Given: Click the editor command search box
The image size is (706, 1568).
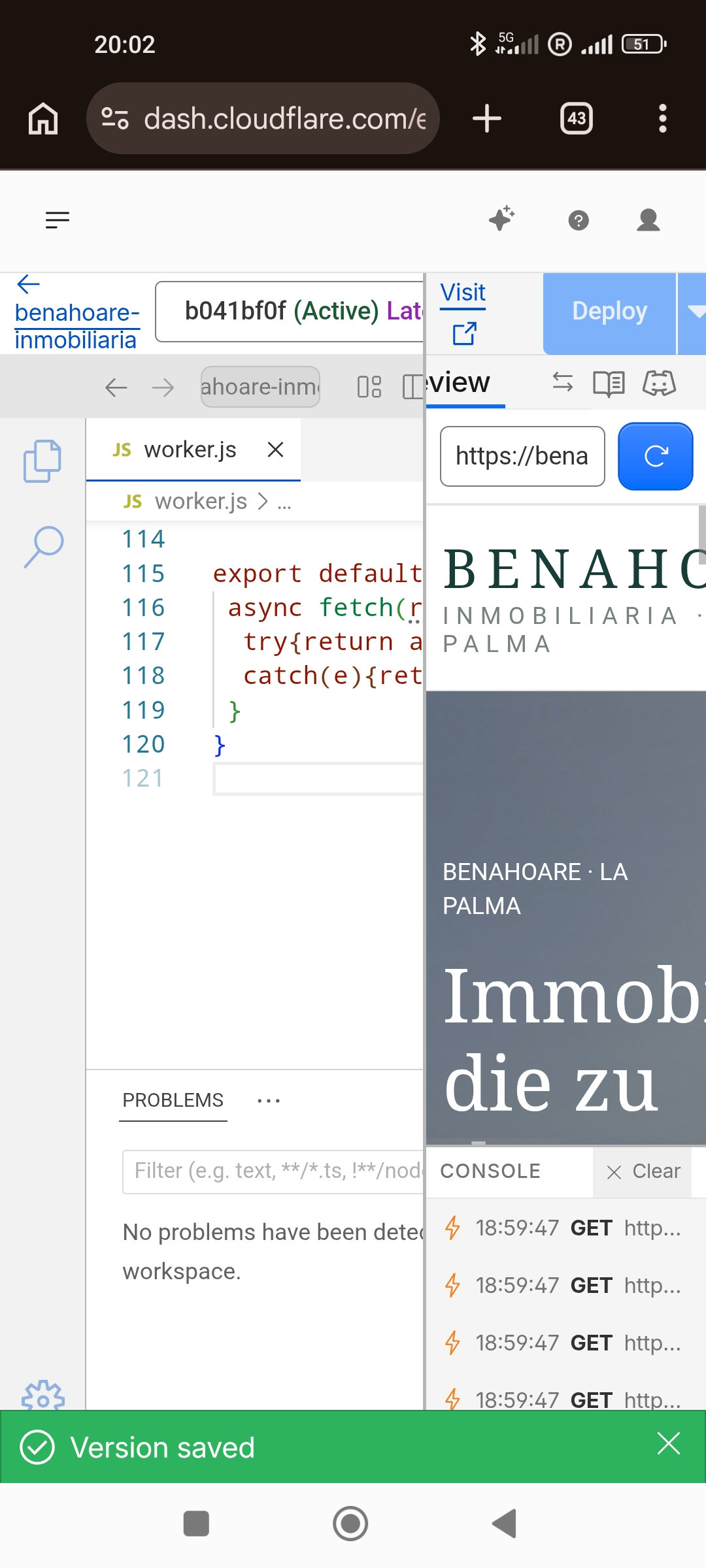Looking at the screenshot, I should coord(260,387).
